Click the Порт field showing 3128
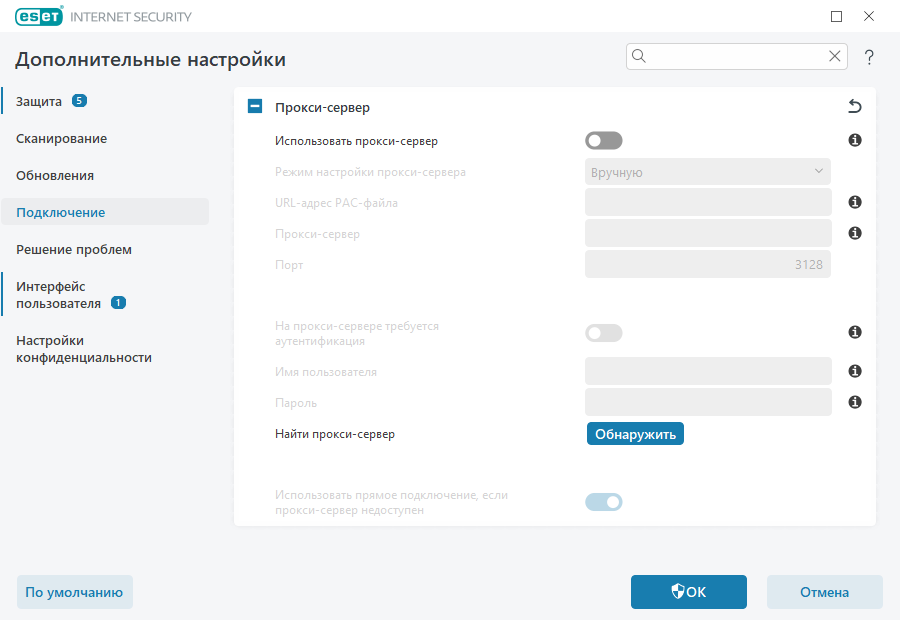This screenshot has height=620, width=900. [x=708, y=264]
